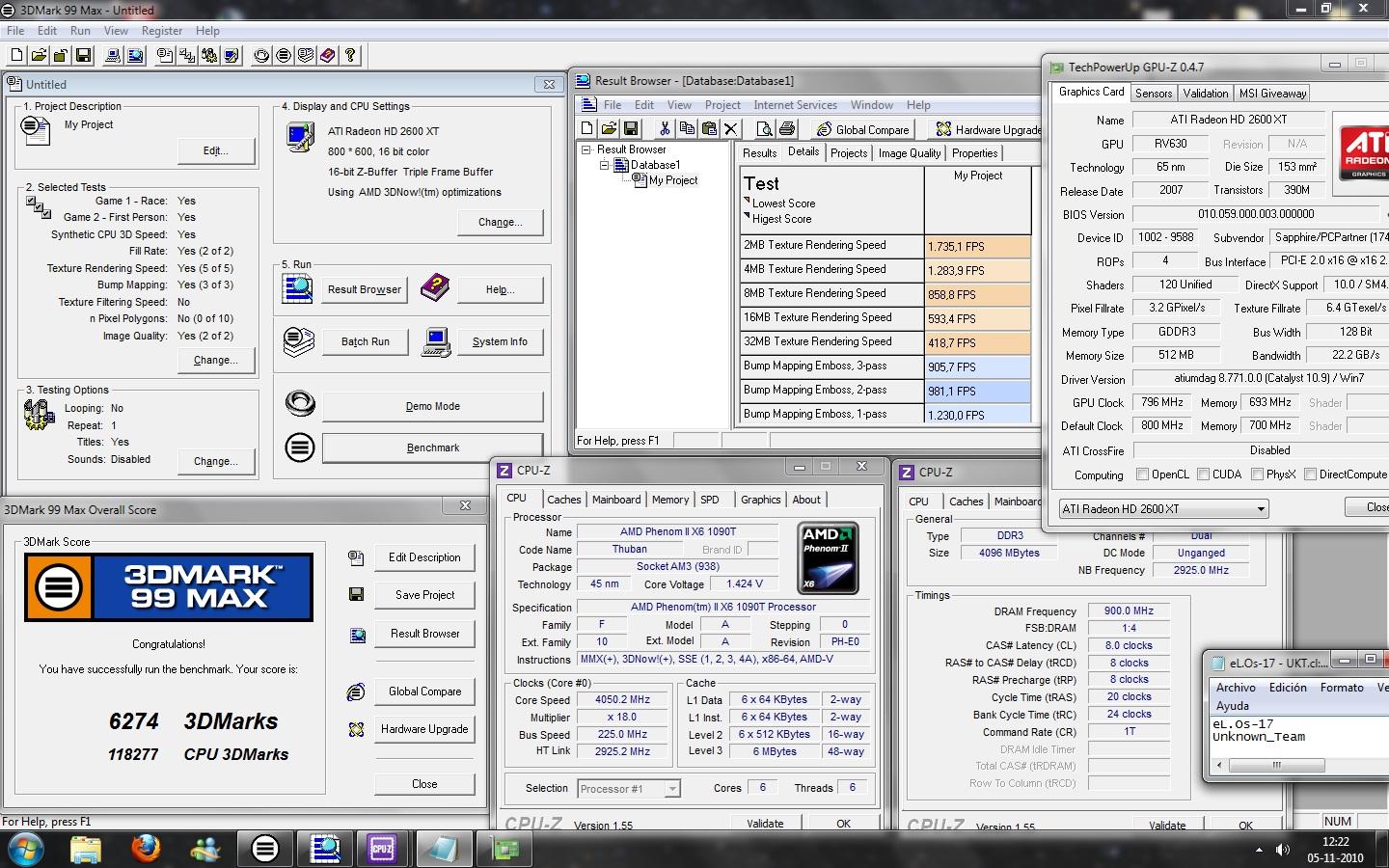Select My Project in Result Browser tree
The height and width of the screenshot is (868, 1389).
(672, 180)
